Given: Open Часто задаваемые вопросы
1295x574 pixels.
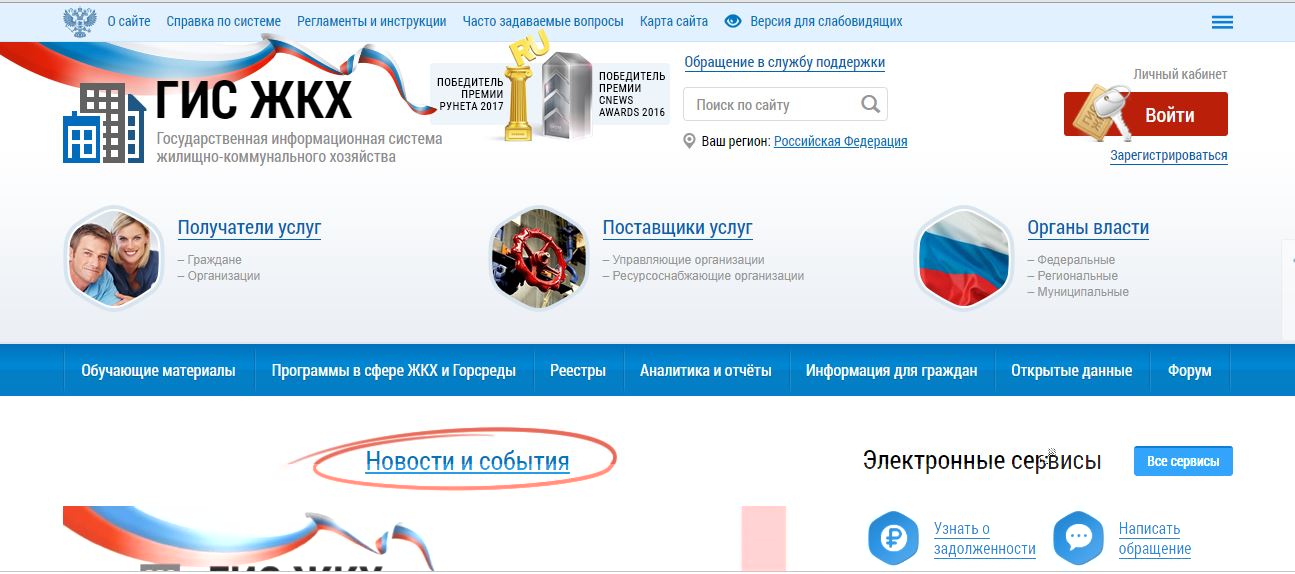Looking at the screenshot, I should [x=543, y=21].
